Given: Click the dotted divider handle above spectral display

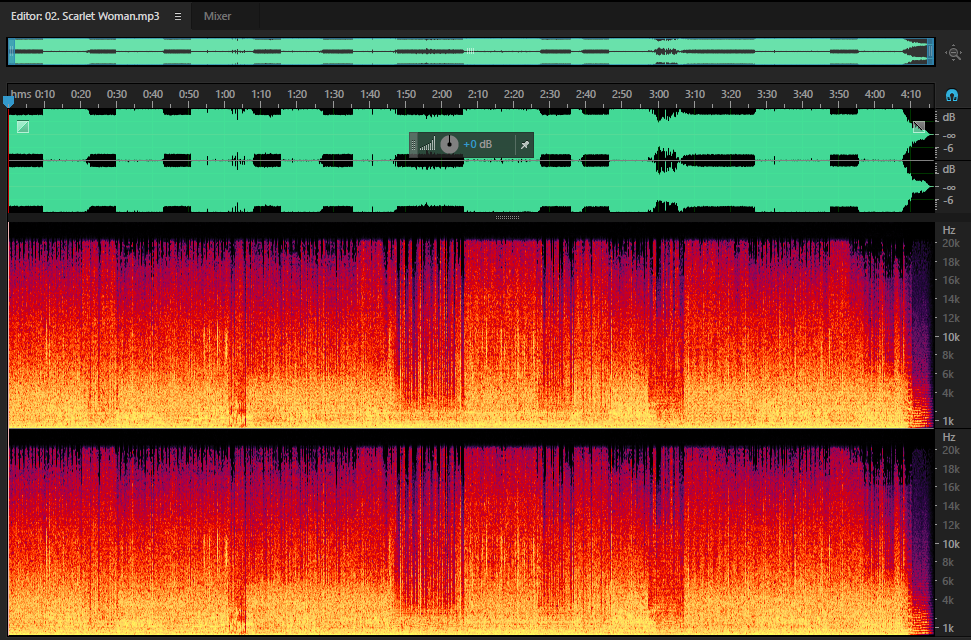Looking at the screenshot, I should click(x=507, y=217).
